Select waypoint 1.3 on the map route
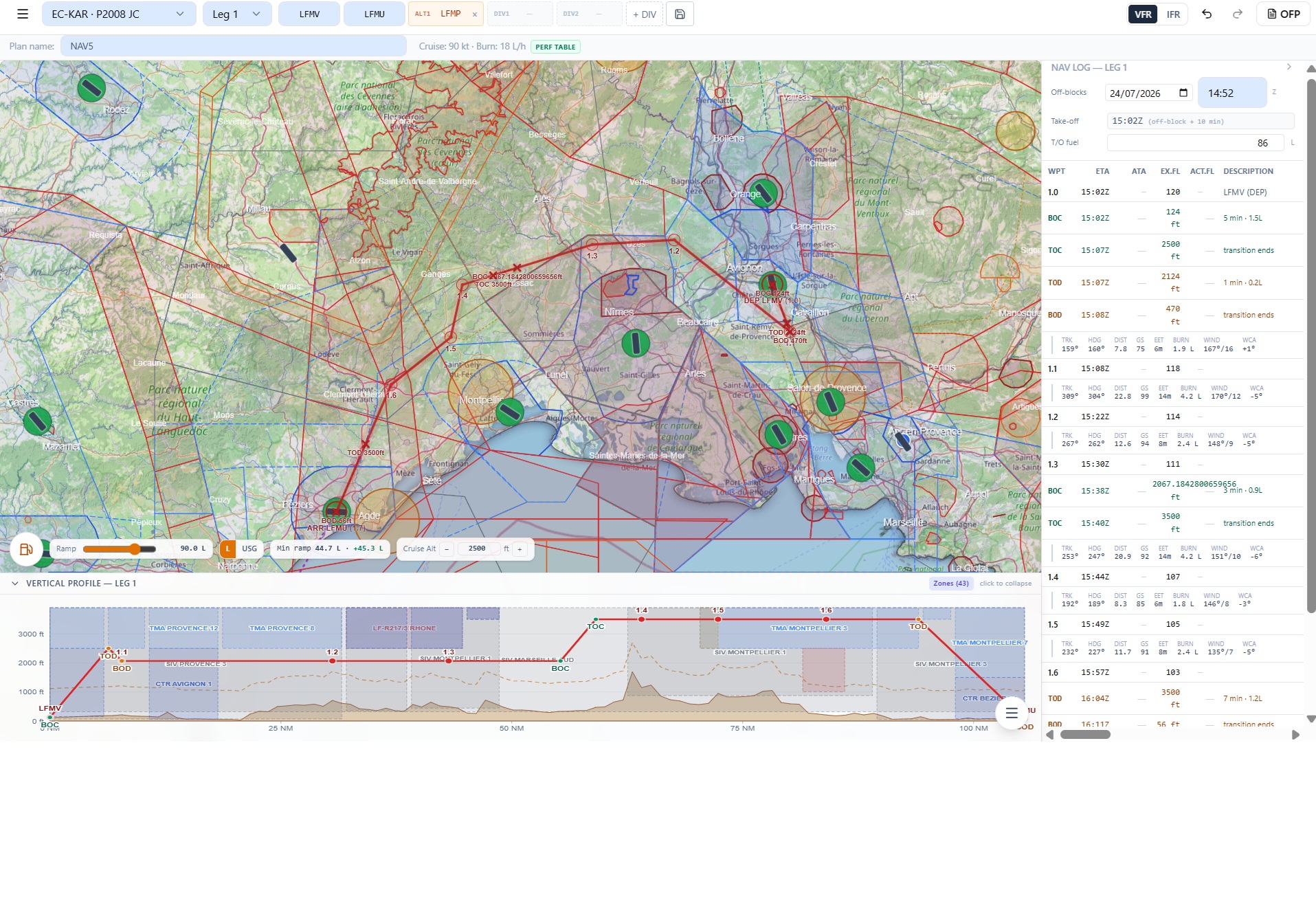The width and height of the screenshot is (1316, 897). pos(592,245)
